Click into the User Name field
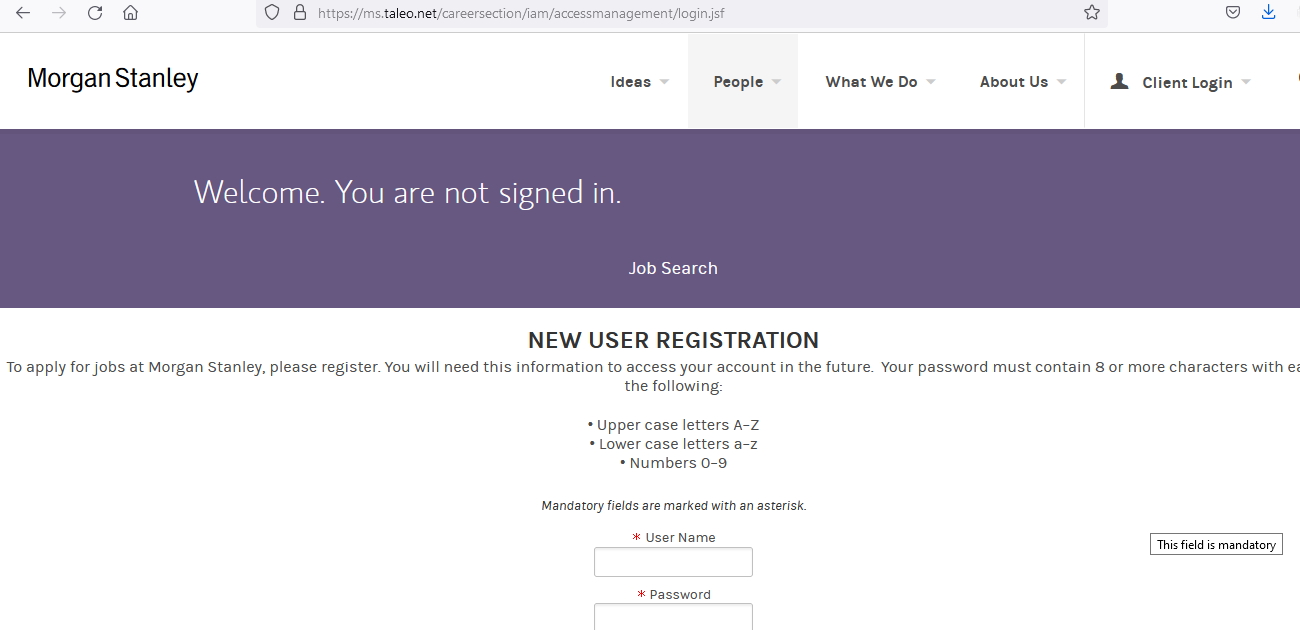Viewport: 1300px width, 630px height. [673, 562]
